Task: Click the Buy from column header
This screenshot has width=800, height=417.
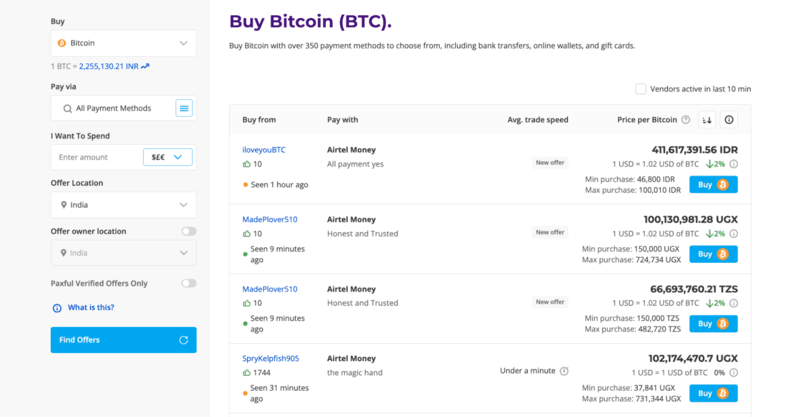Action: pos(259,120)
